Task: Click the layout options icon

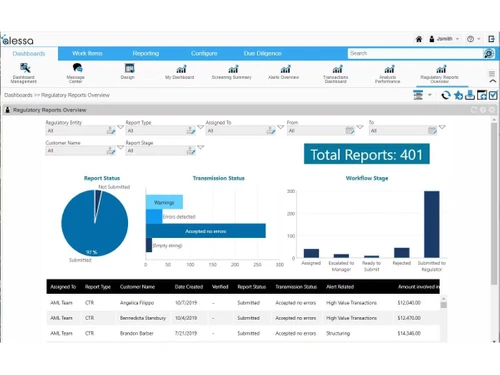Action: (418, 95)
